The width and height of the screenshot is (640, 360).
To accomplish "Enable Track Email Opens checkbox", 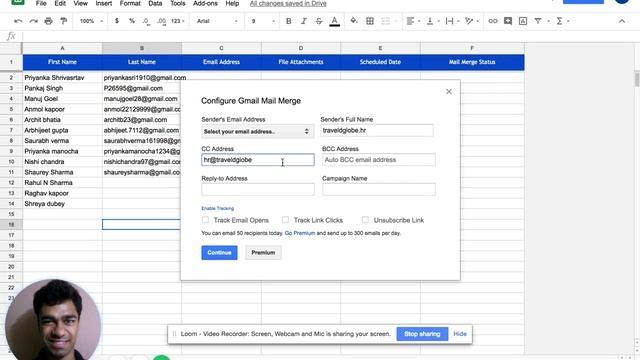I will point(205,220).
